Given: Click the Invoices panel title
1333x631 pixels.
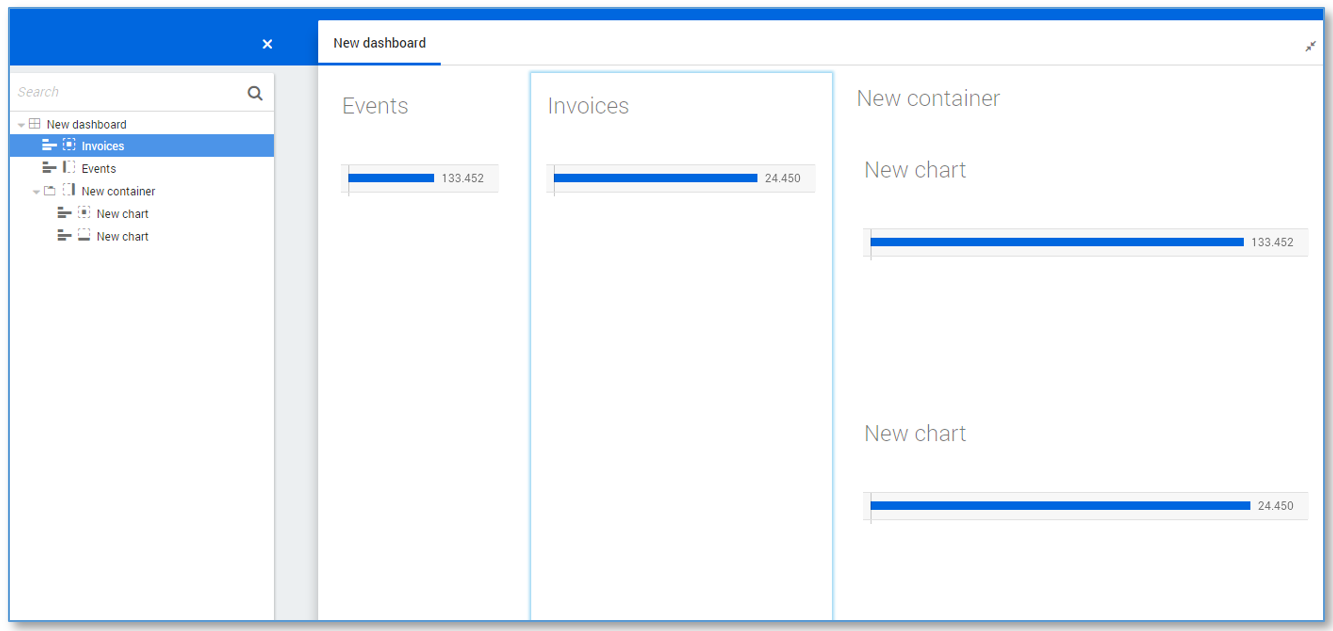Looking at the screenshot, I should click(588, 106).
